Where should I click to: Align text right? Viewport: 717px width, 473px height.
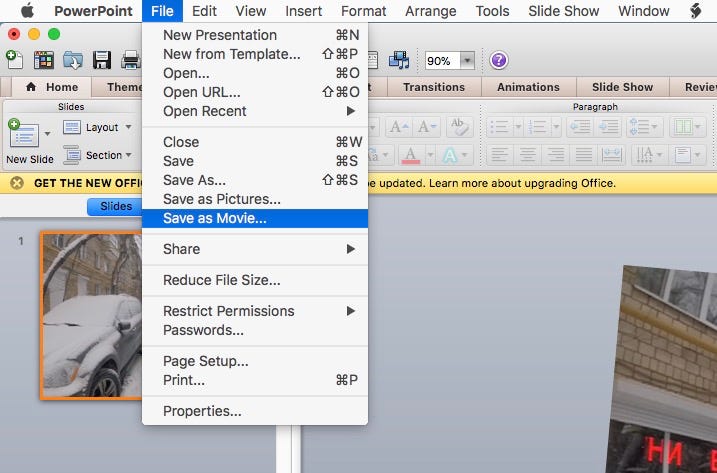point(556,155)
